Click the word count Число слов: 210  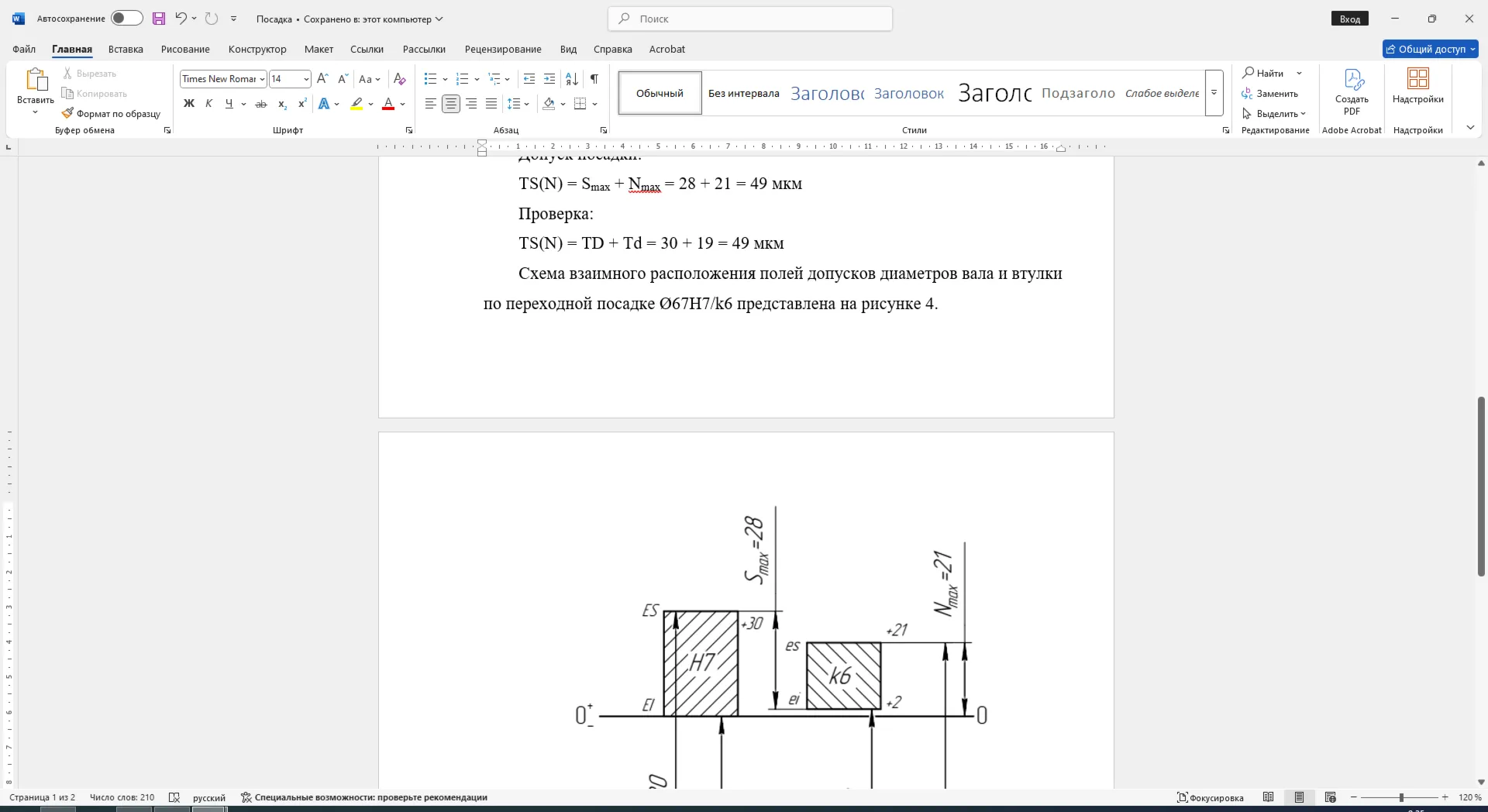[x=122, y=797]
